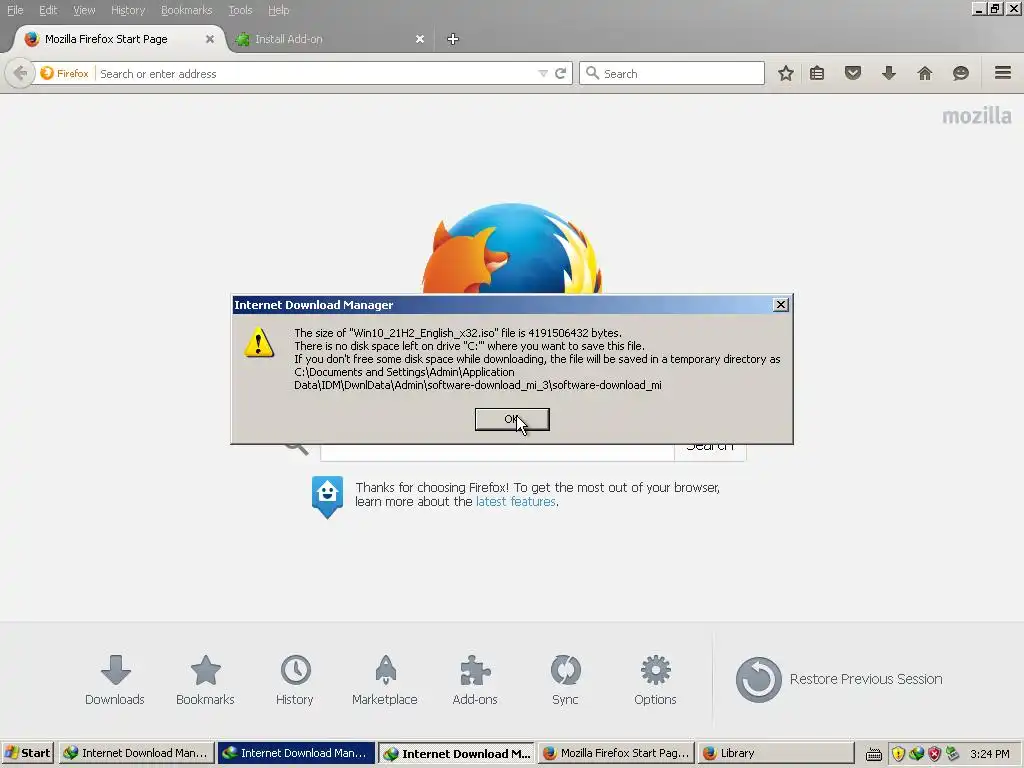
Task: Open the Edit menu
Action: pyautogui.click(x=48, y=10)
